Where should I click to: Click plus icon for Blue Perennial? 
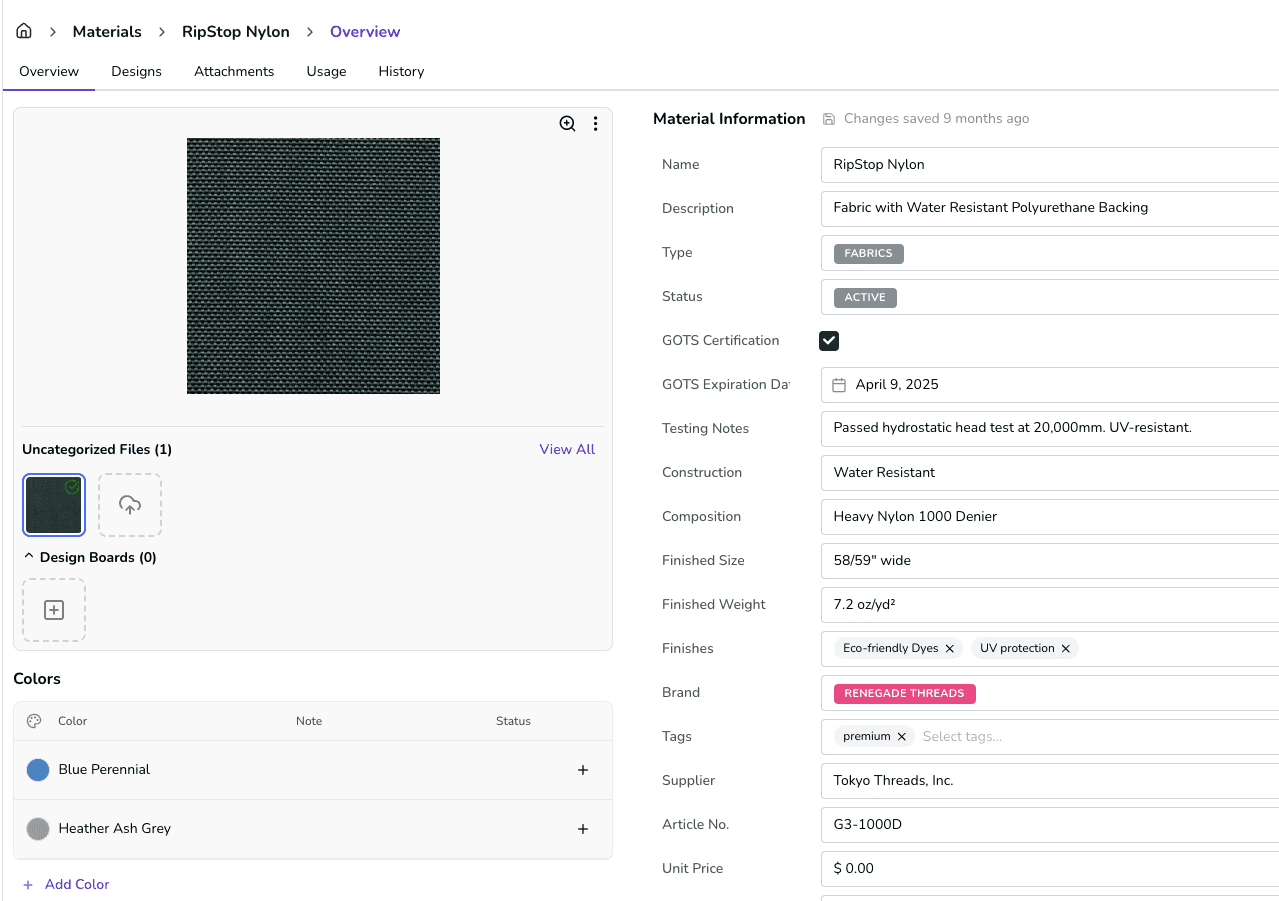point(583,770)
